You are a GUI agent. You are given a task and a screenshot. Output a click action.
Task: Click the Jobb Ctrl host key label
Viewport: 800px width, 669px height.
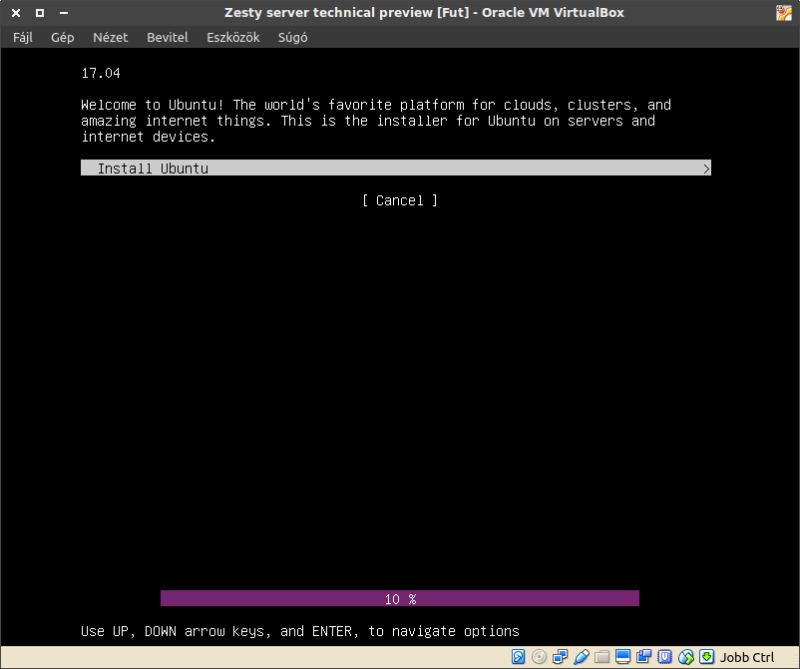click(x=747, y=657)
